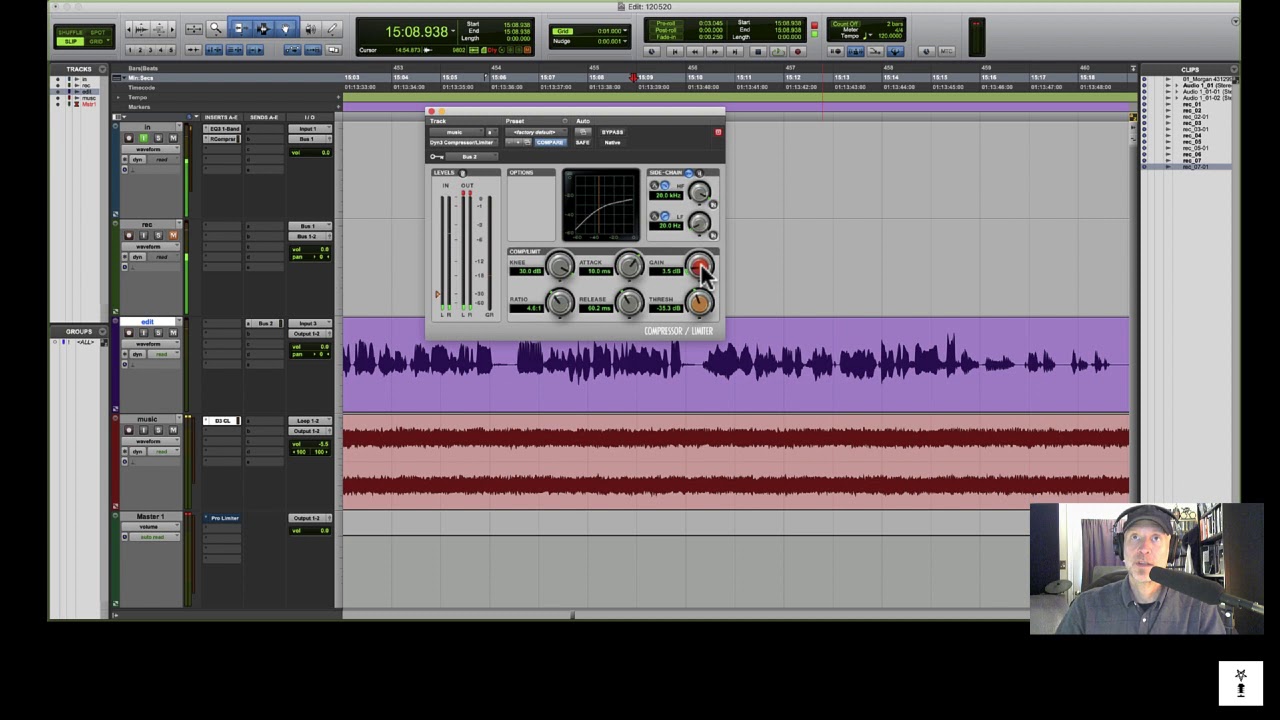
Task: Solo the in track
Action: tap(158, 139)
